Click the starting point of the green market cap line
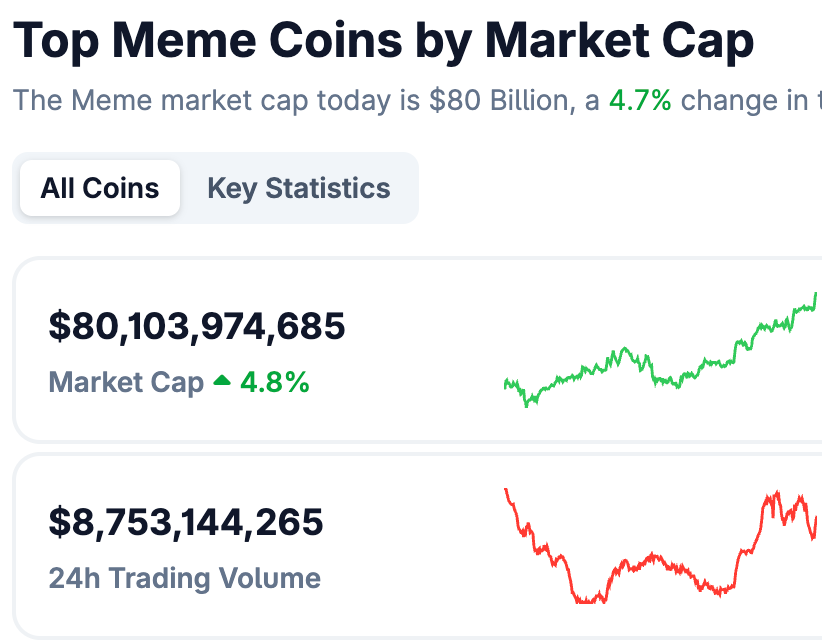Image resolution: width=822 pixels, height=640 pixels. (x=505, y=383)
